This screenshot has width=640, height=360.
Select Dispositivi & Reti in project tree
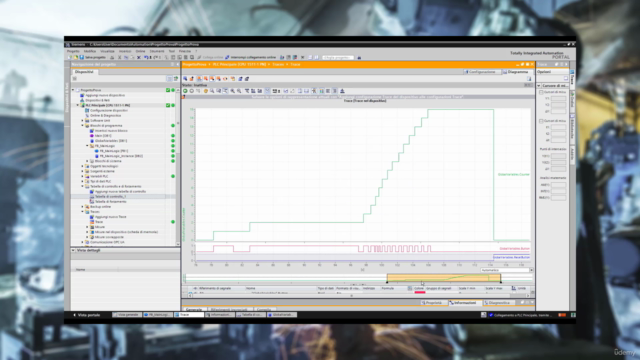97,100
